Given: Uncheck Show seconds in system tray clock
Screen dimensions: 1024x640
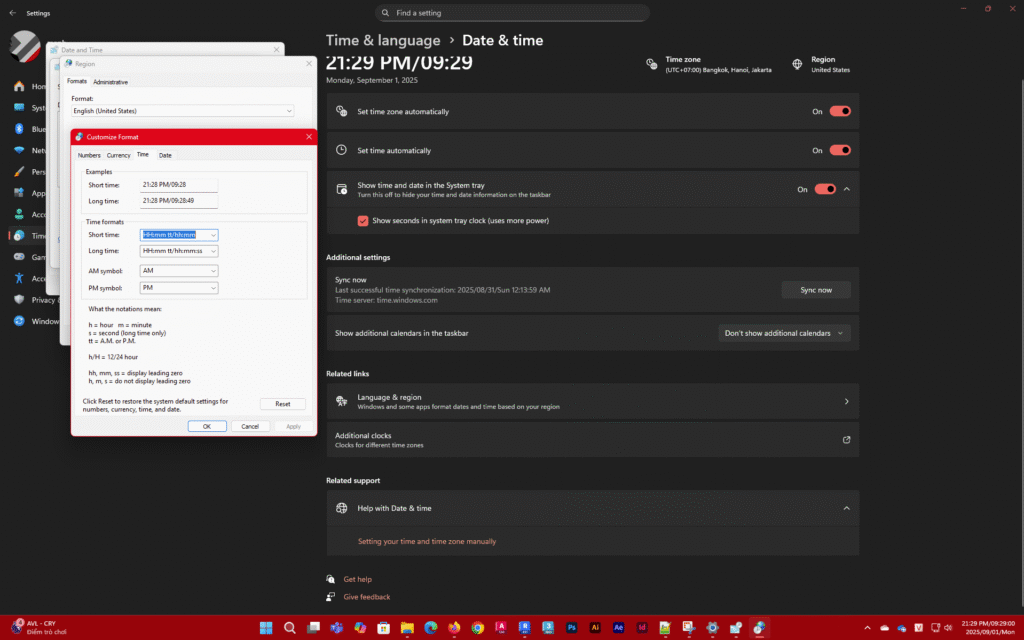Looking at the screenshot, I should click(x=363, y=220).
